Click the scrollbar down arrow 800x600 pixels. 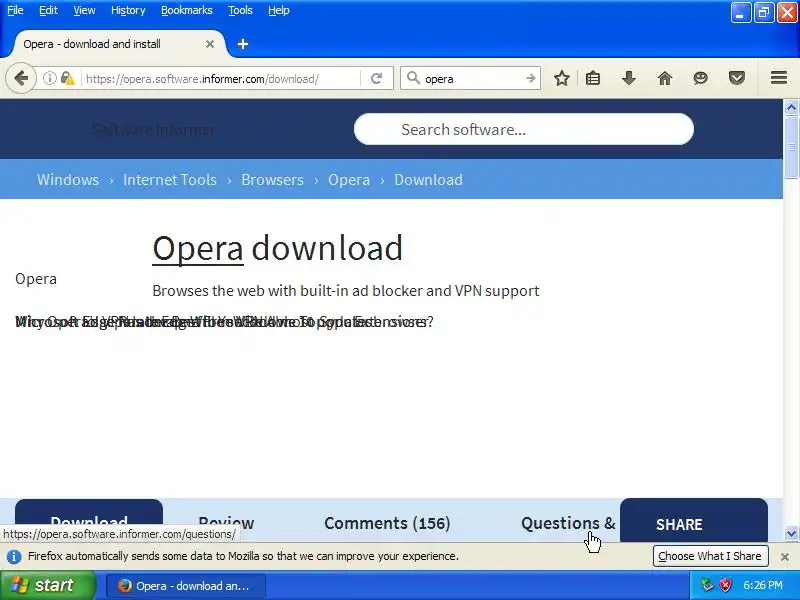pyautogui.click(x=791, y=534)
